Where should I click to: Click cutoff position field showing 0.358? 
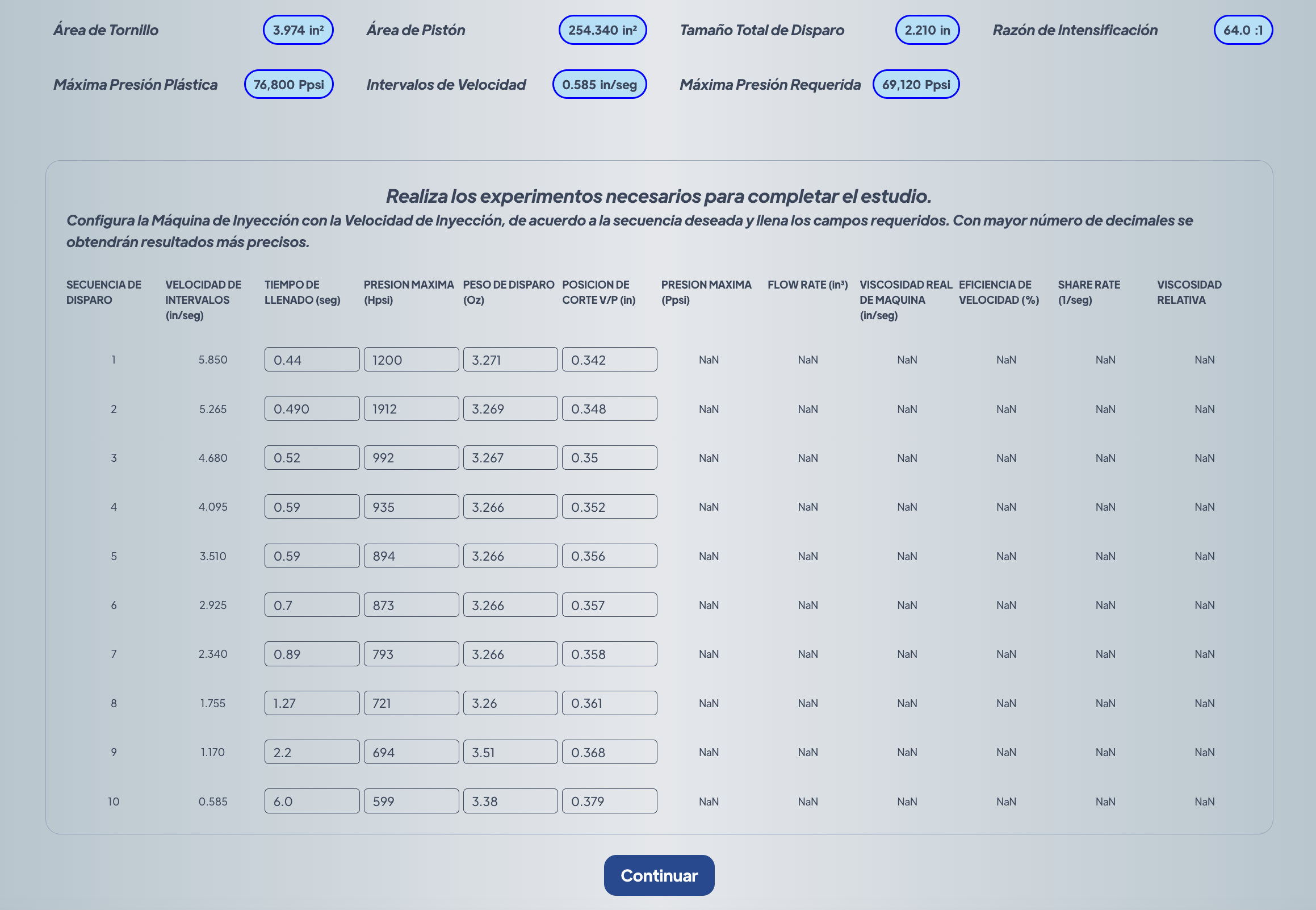[609, 654]
